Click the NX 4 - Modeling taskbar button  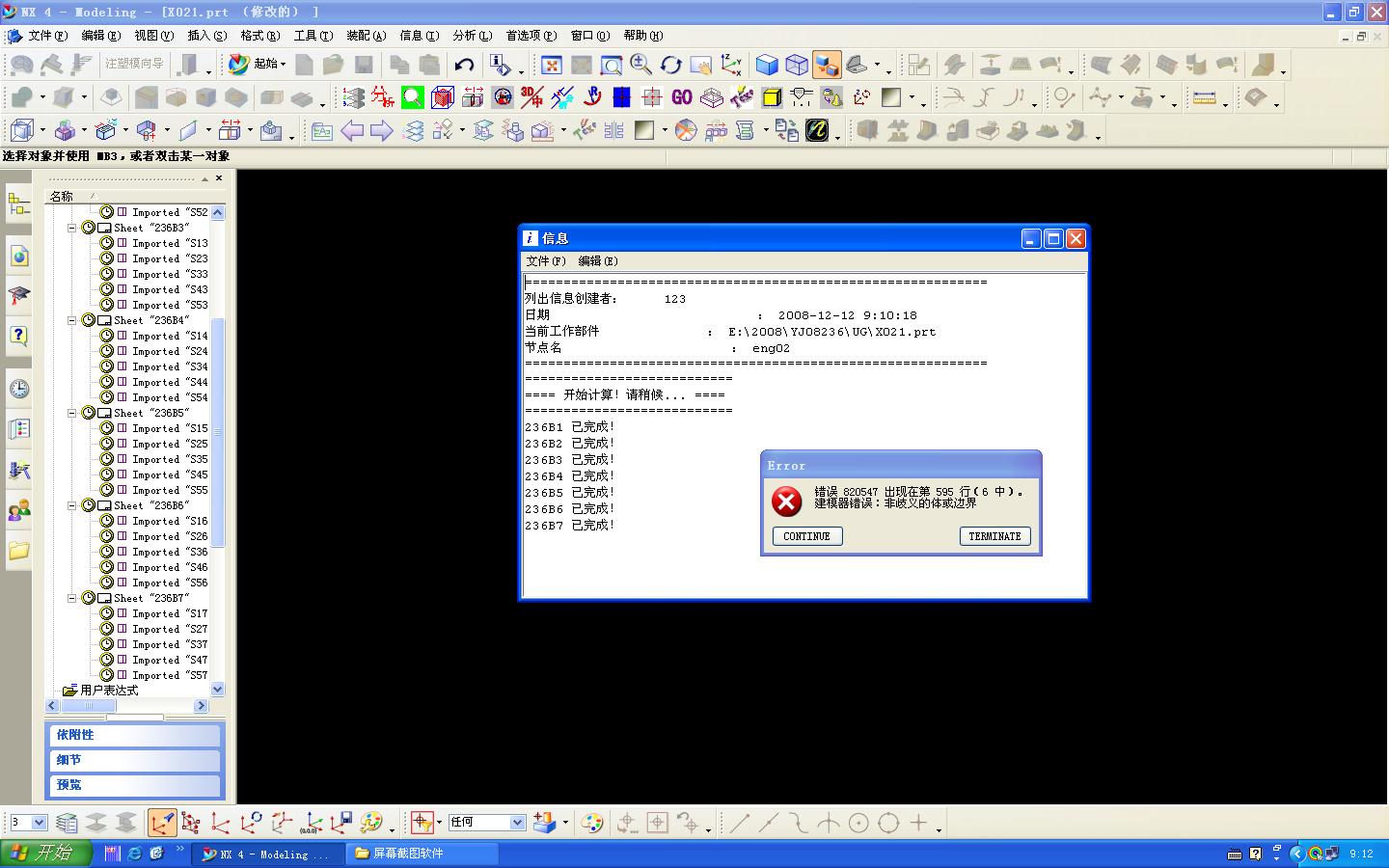pos(269,854)
